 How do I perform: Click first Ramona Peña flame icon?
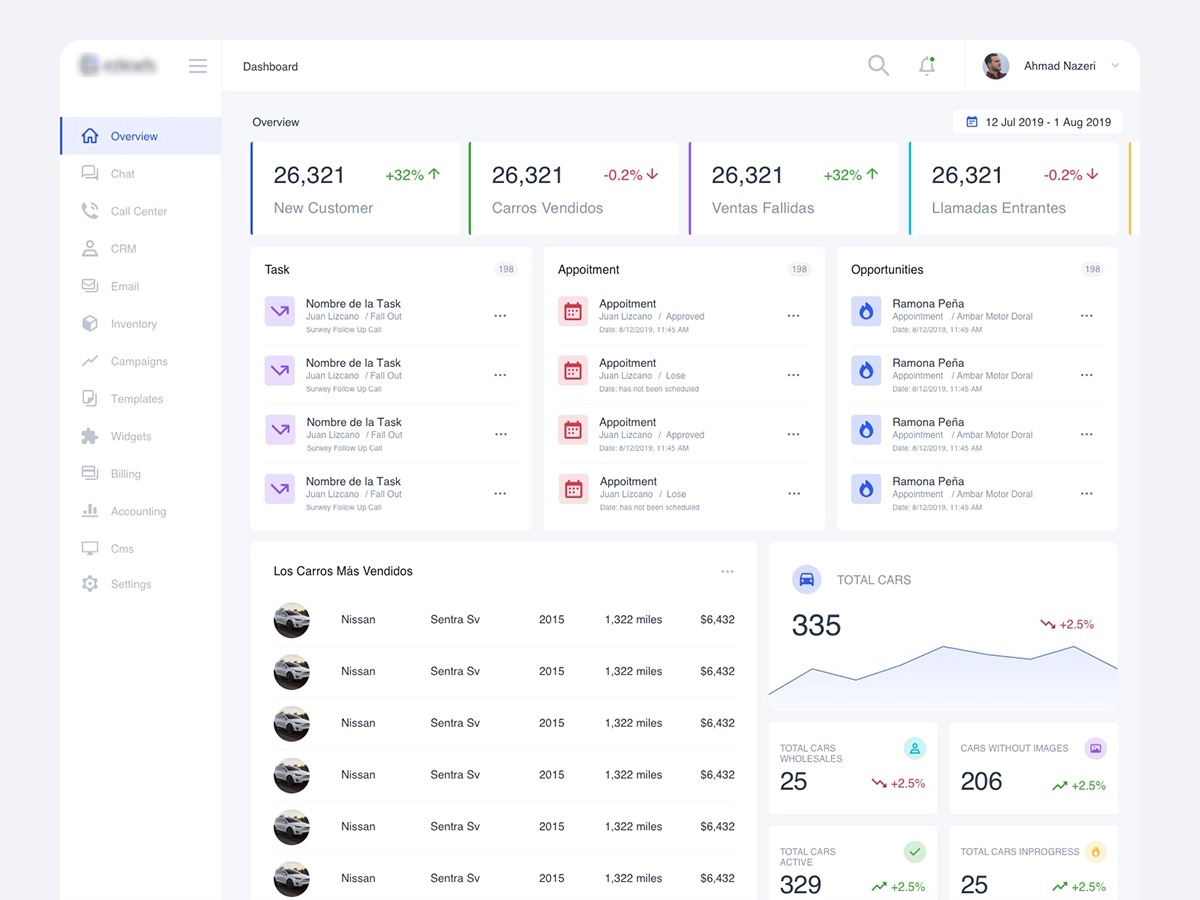[x=866, y=311]
